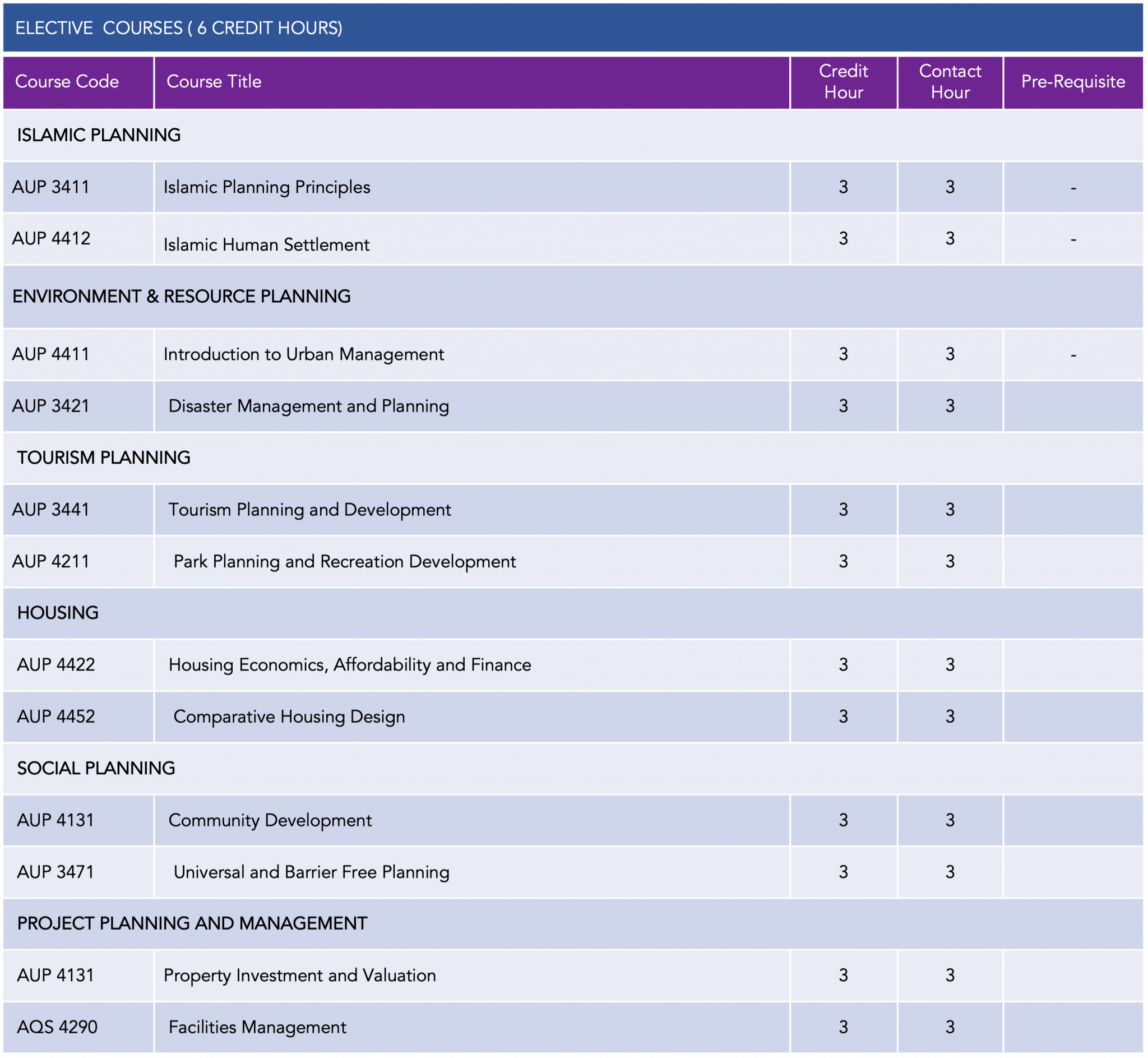Click the 'Contact Hour' column header
This screenshot has width=1148, height=1058.
[x=950, y=81]
